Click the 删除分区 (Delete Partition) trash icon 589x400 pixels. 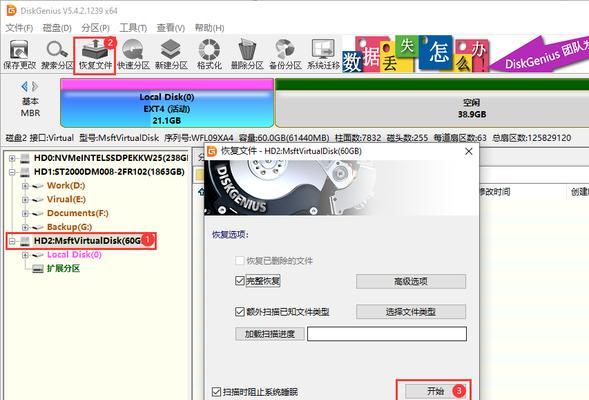(x=247, y=54)
